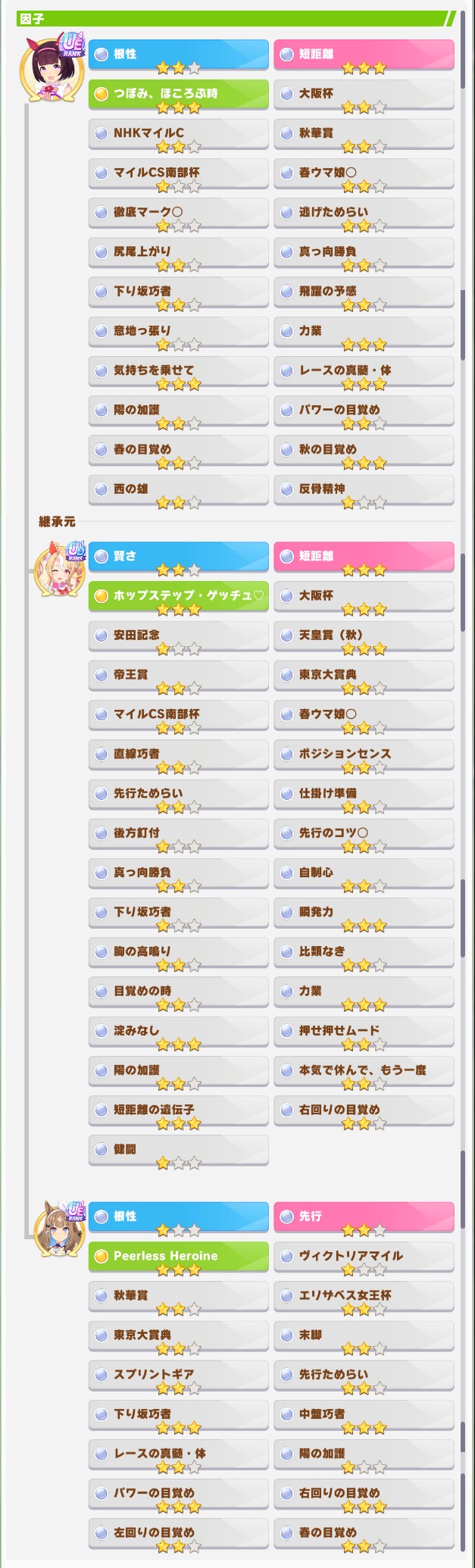Open the 賢さ blue factor entry
This screenshot has height=1568, width=475.
tap(179, 558)
